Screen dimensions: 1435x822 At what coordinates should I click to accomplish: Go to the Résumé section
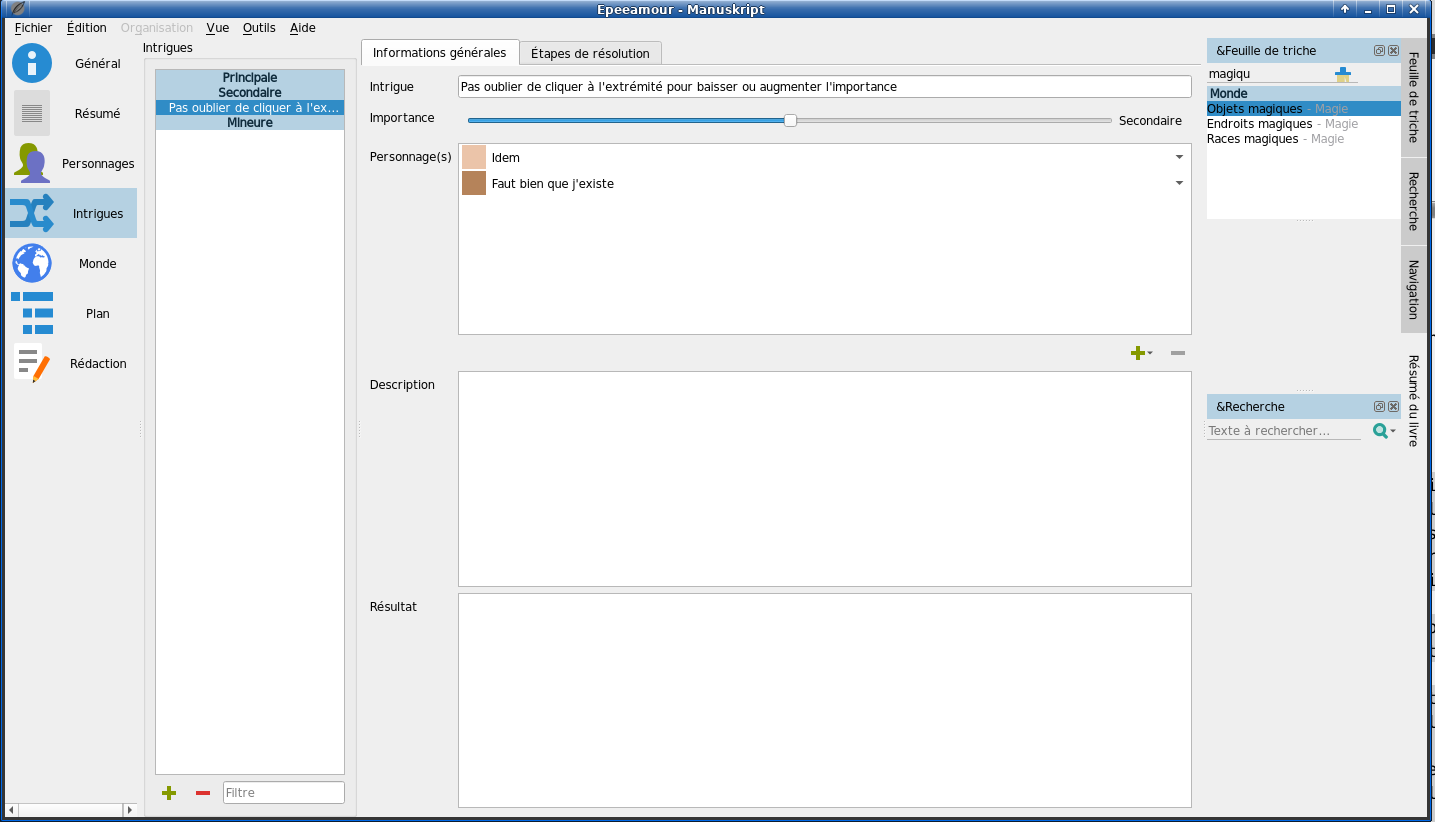[71, 113]
